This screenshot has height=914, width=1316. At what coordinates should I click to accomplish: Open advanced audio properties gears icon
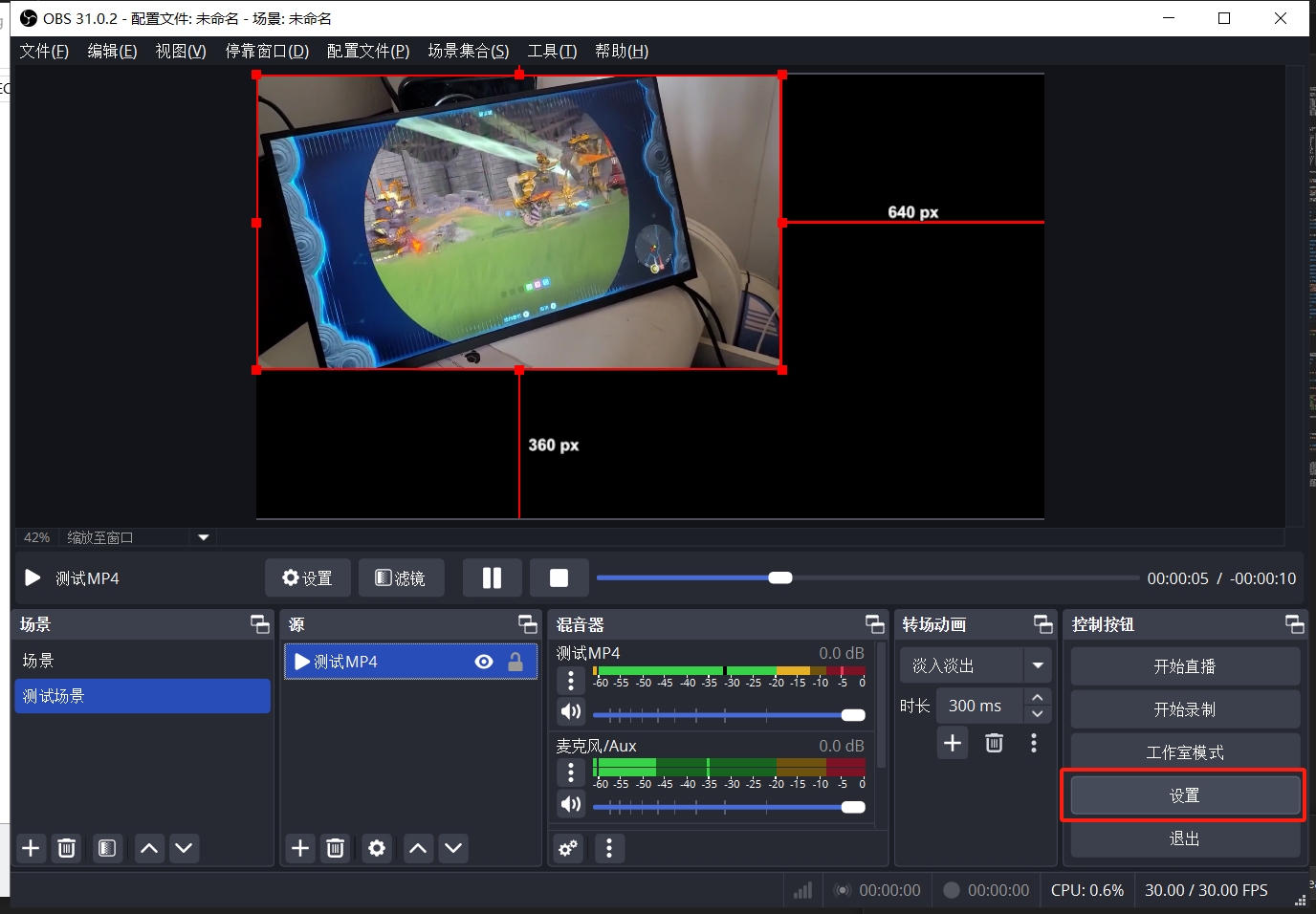(568, 848)
